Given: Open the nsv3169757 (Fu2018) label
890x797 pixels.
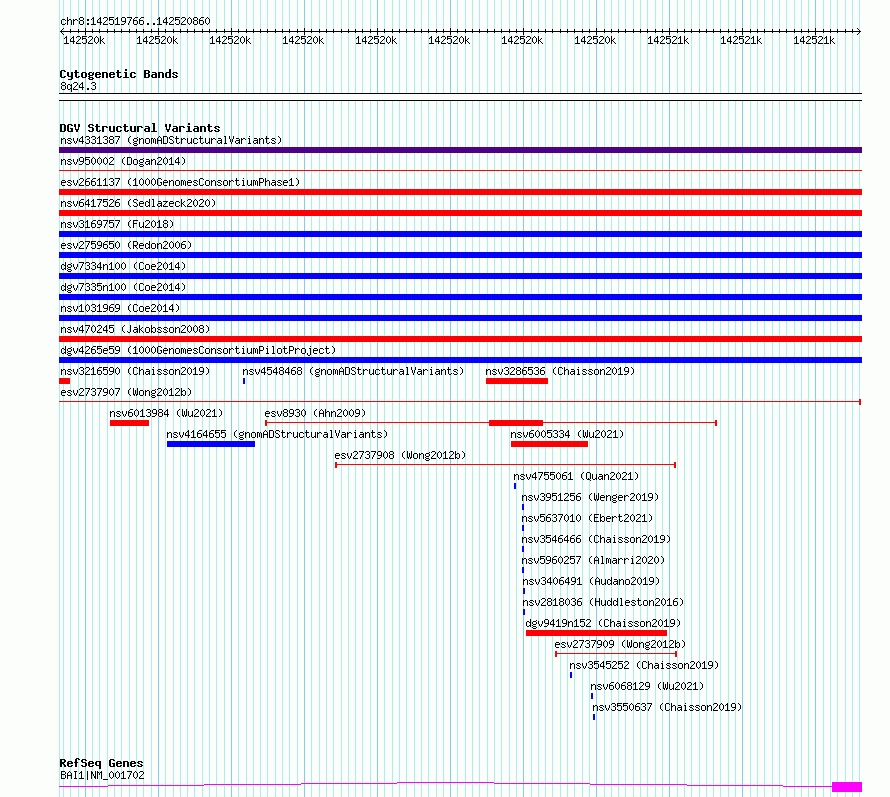Looking at the screenshot, I should click(117, 224).
